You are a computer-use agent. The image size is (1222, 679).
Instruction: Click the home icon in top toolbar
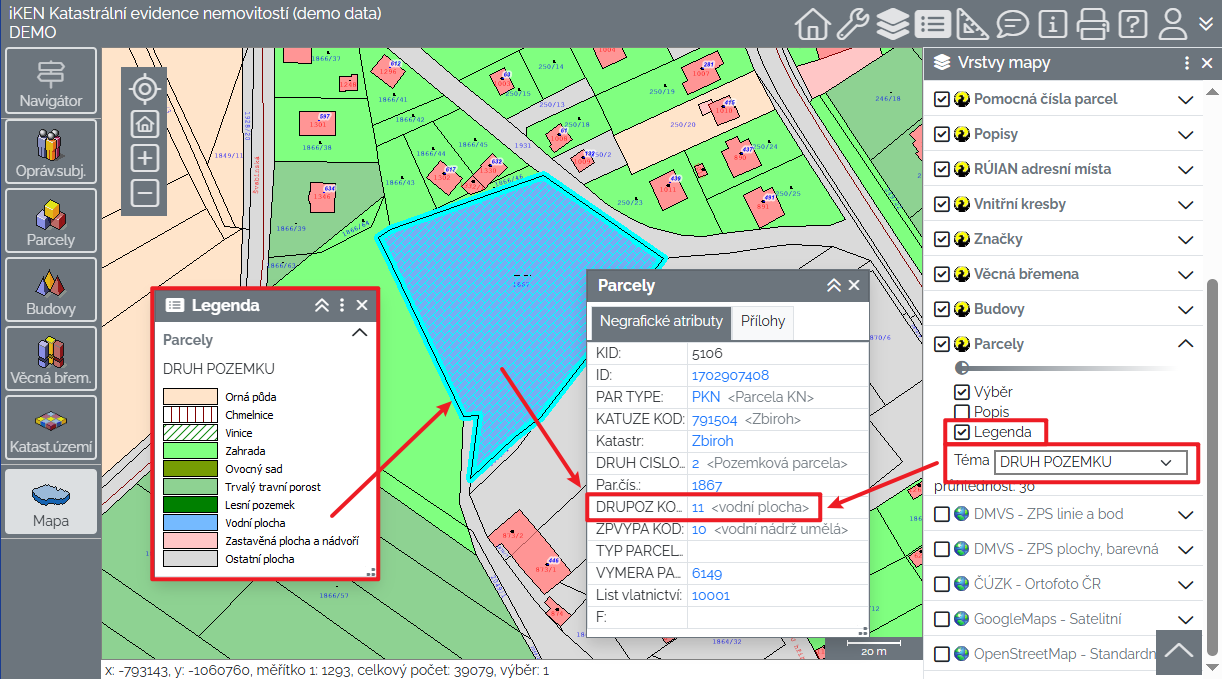point(813,23)
